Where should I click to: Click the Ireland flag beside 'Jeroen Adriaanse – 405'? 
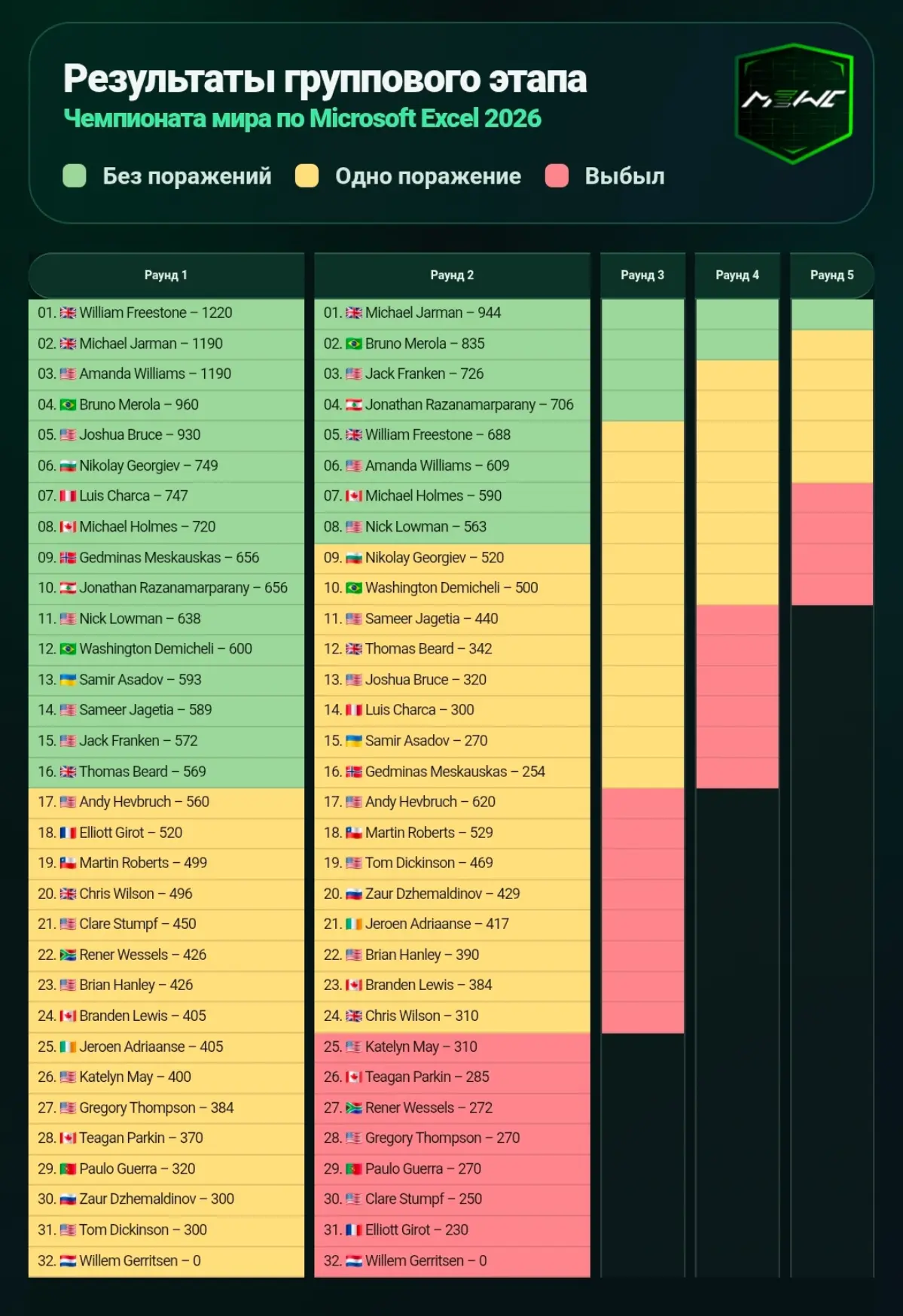[68, 1046]
